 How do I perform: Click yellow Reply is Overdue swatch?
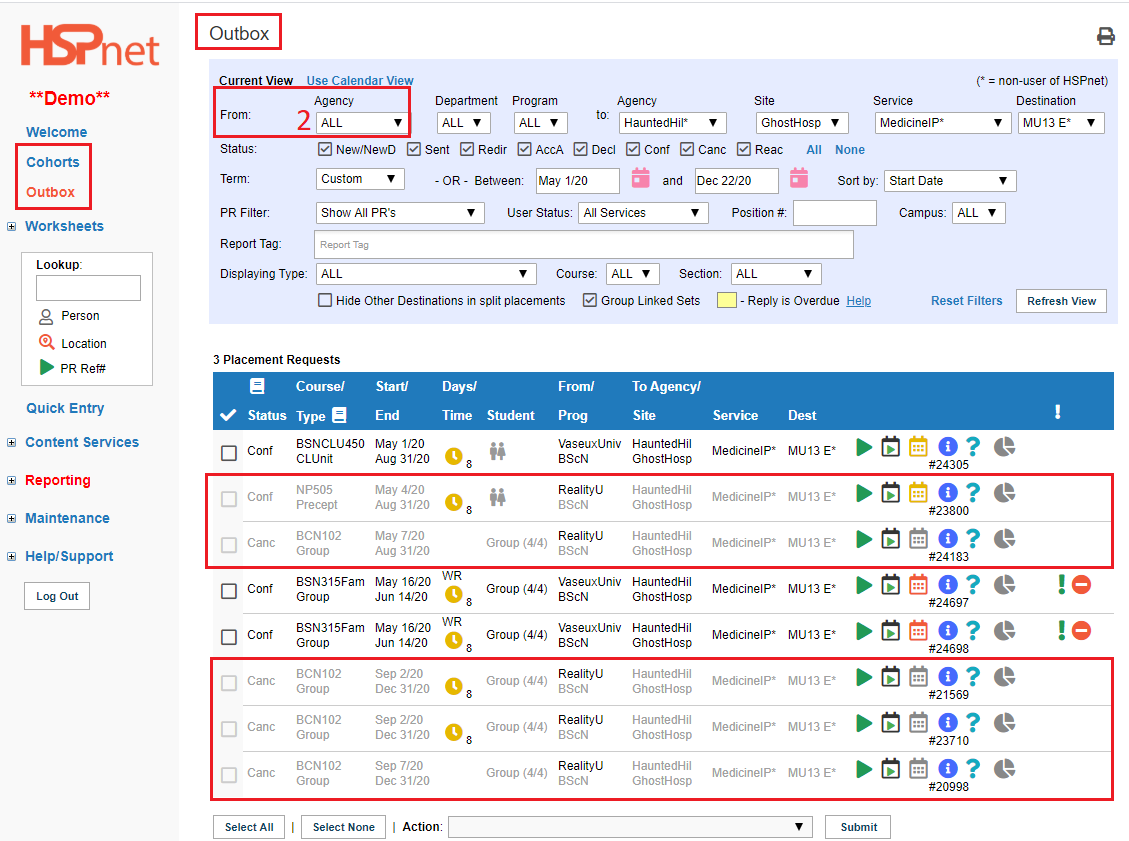click(x=727, y=301)
